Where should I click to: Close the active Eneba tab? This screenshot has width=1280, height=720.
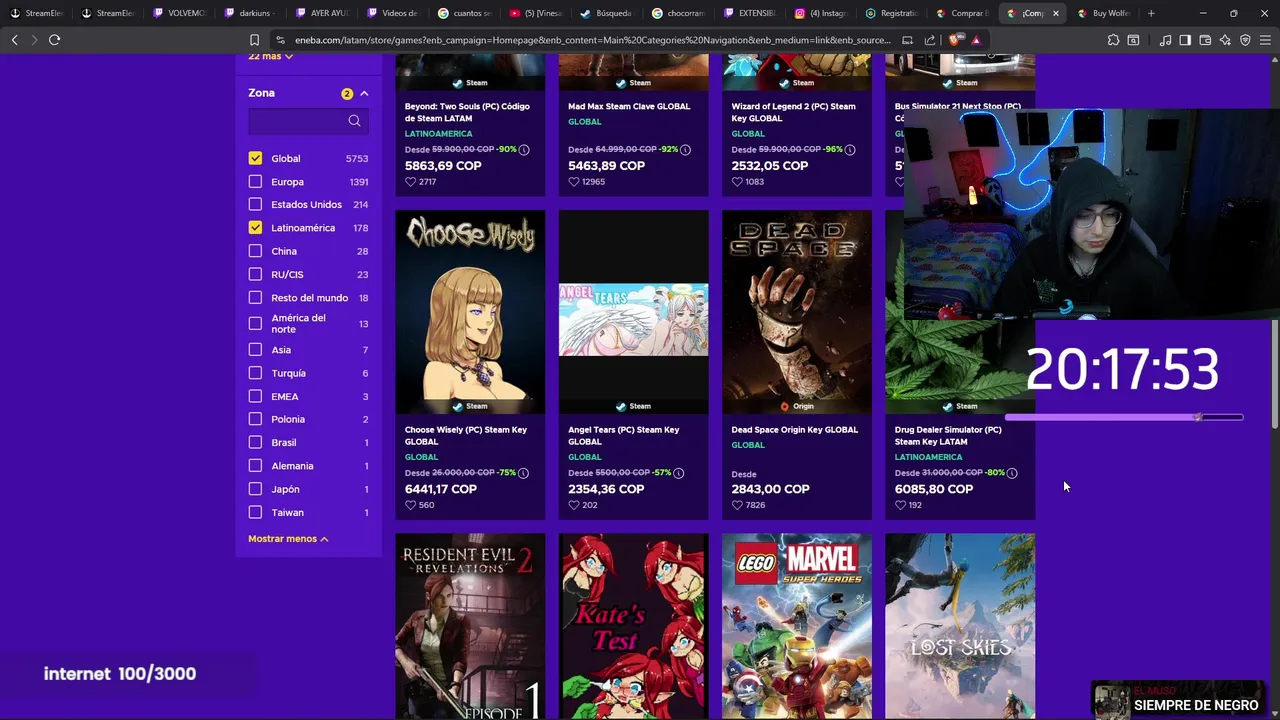[x=1055, y=13]
